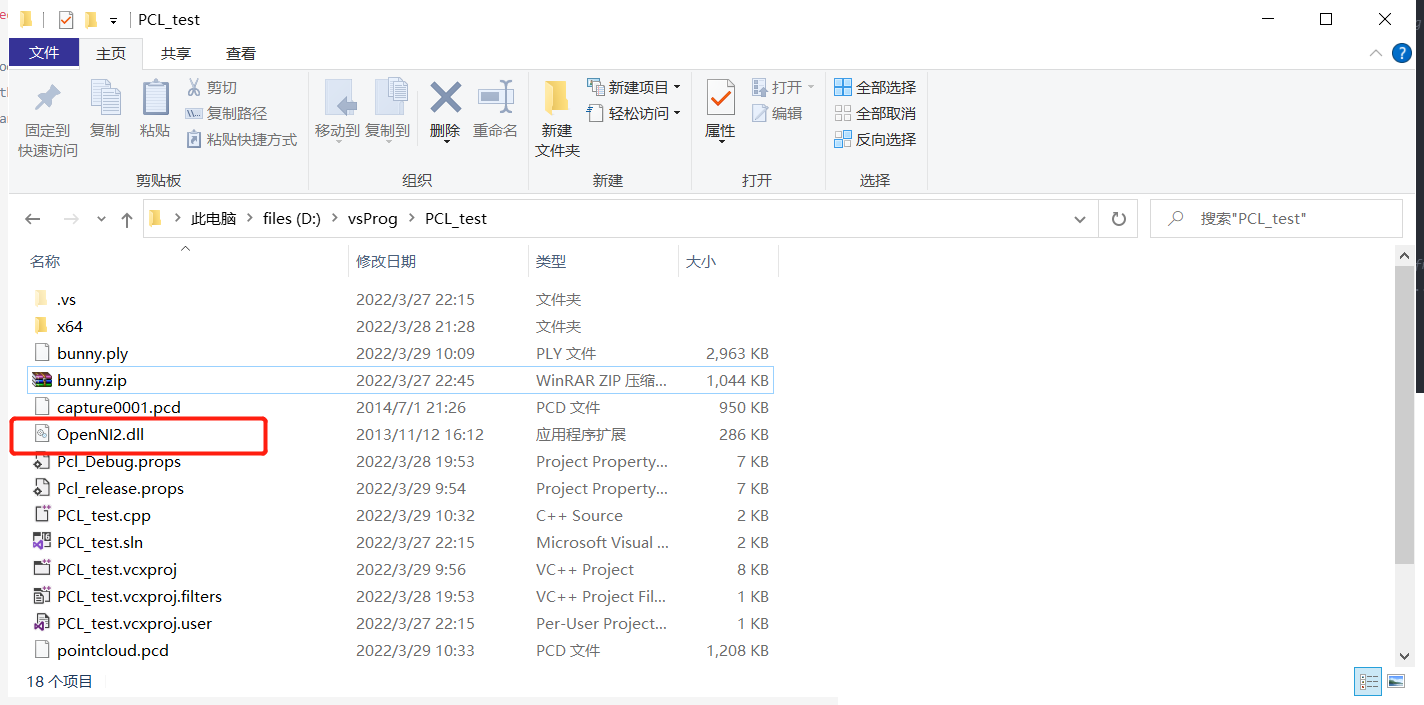Viewport: 1424px width, 705px height.
Task: Open the address bar history dropdown
Action: coord(1079,218)
